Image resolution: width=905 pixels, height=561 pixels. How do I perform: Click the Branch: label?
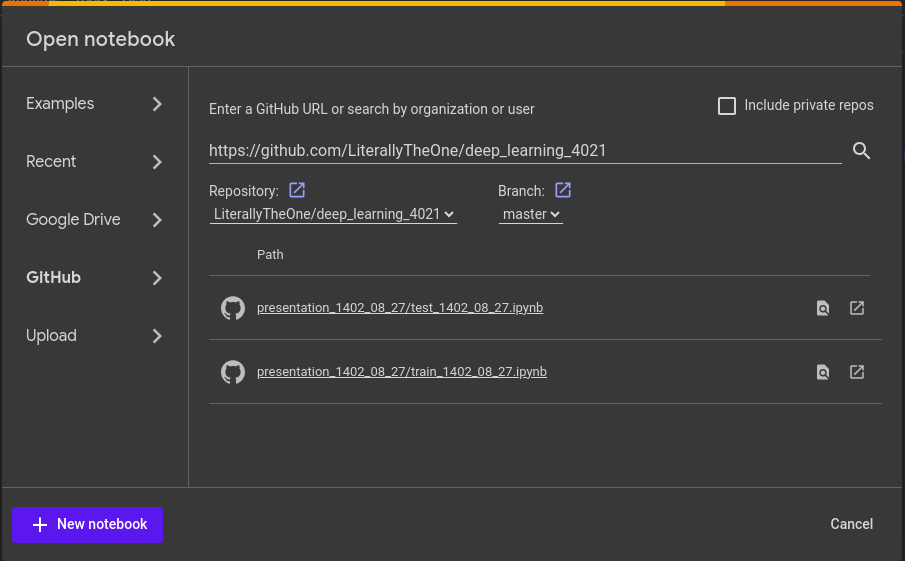coord(521,191)
